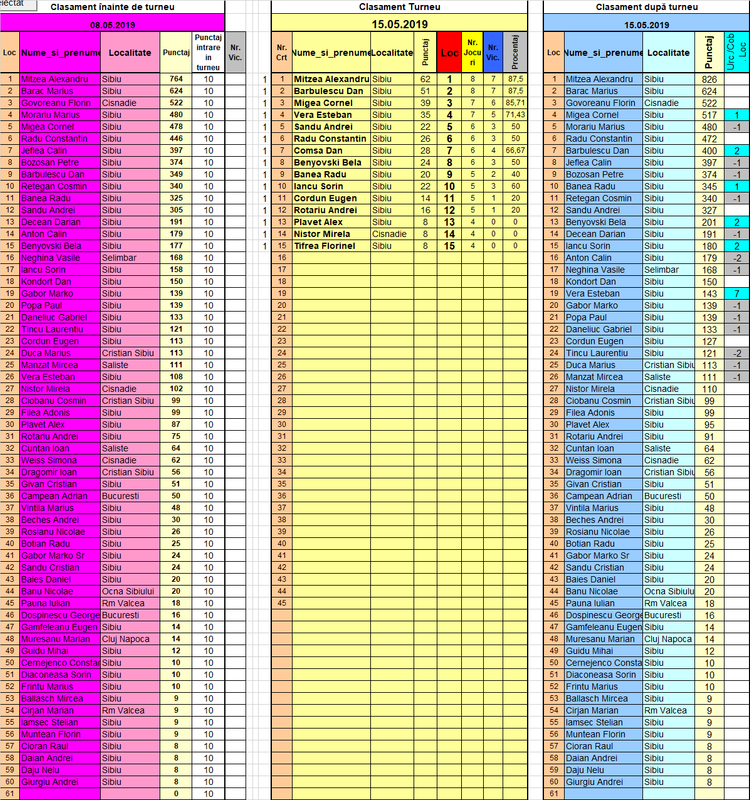Select 'Rm Valcea' beside Pauna Iulian, blue table
750x800 pixels.
tap(668, 603)
